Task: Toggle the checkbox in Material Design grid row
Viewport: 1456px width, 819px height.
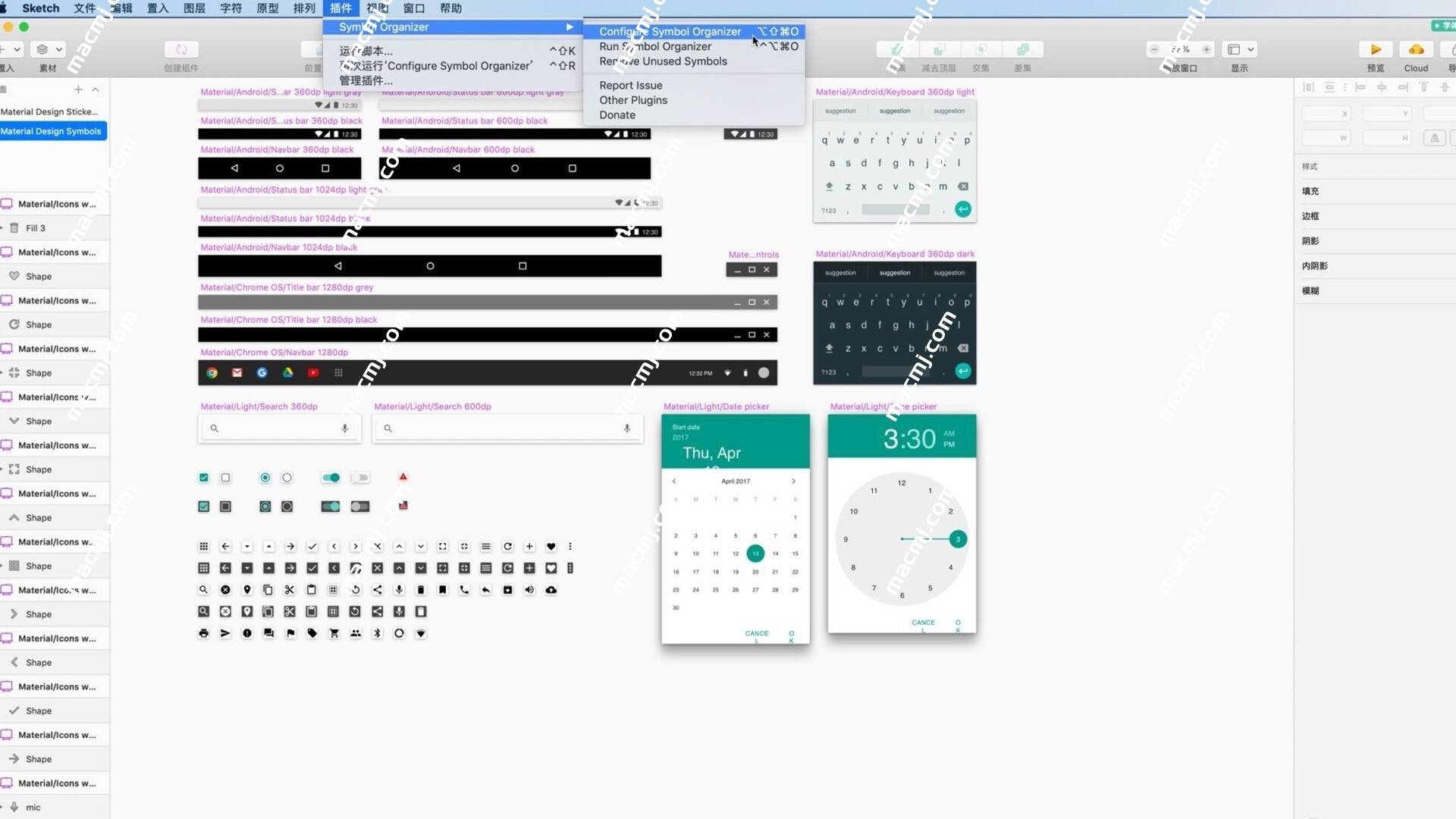Action: click(204, 477)
